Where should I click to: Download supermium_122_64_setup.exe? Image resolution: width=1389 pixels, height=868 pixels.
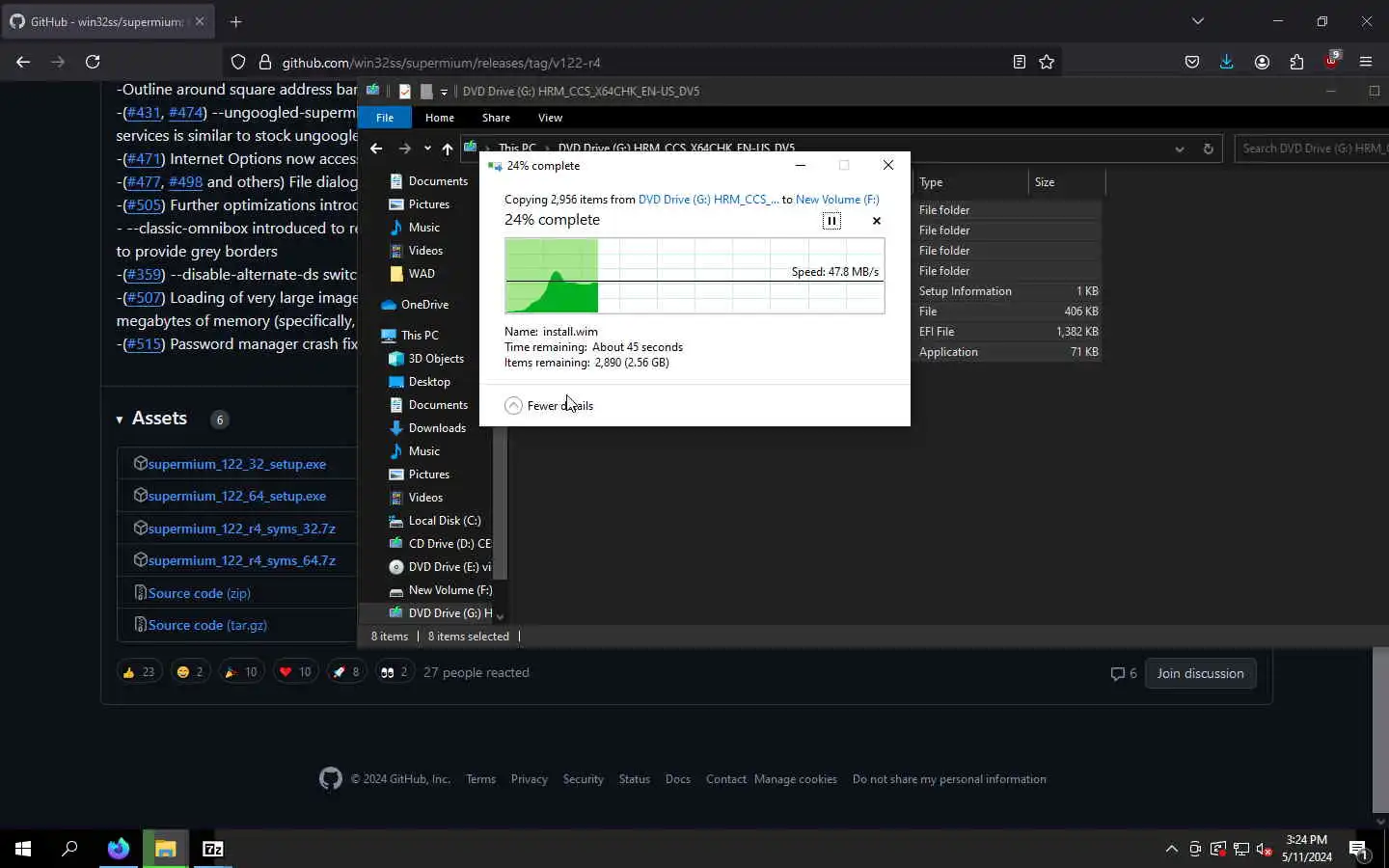point(237,496)
